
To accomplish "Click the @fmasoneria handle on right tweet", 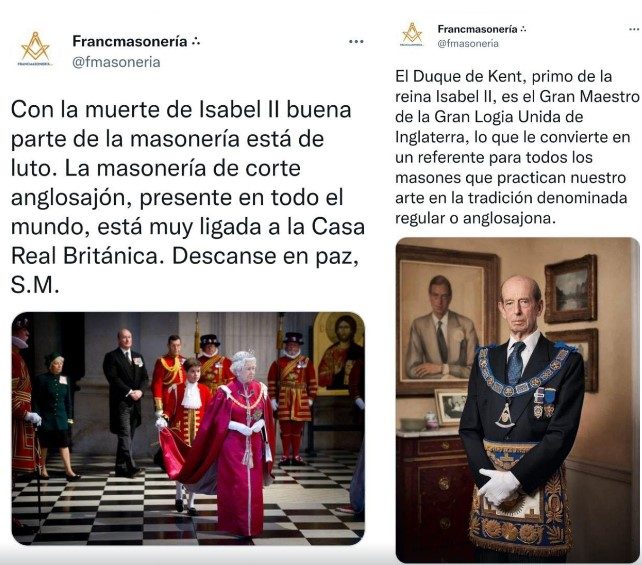I will point(468,43).
